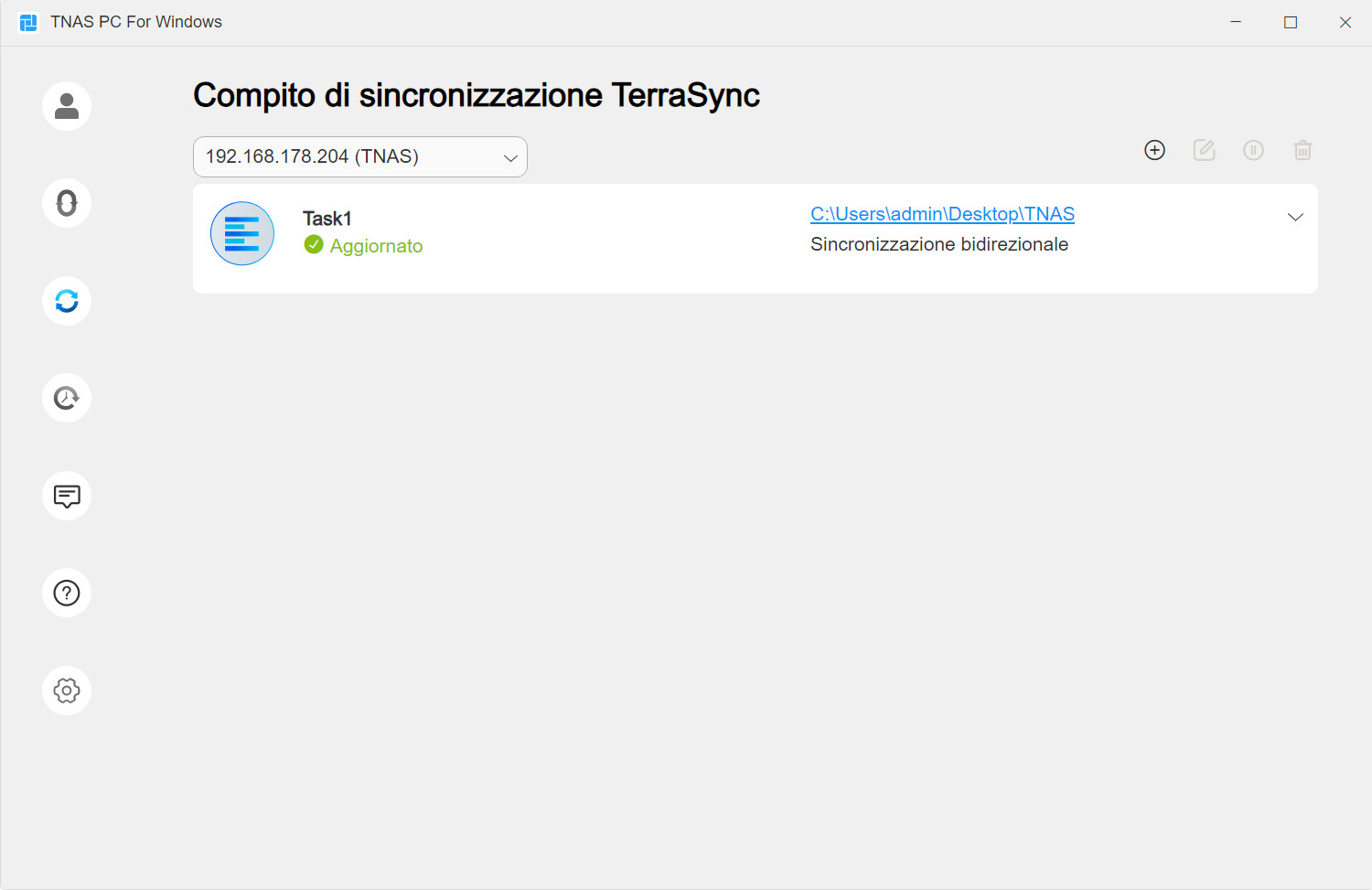Close the TNAS PC For Windows window
The width and height of the screenshot is (1372, 890).
1345,22
